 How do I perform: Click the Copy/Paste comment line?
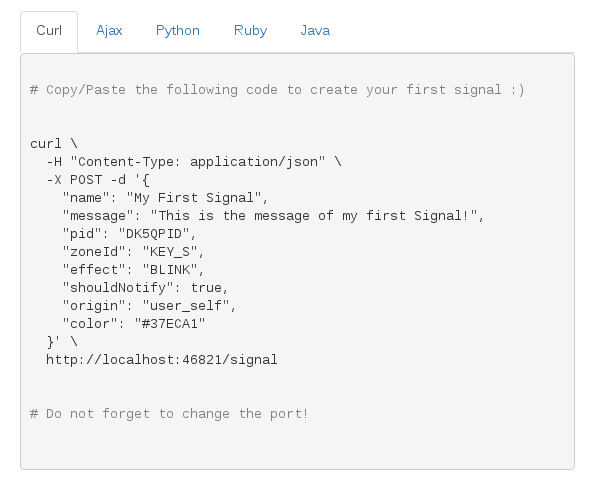click(x=277, y=90)
